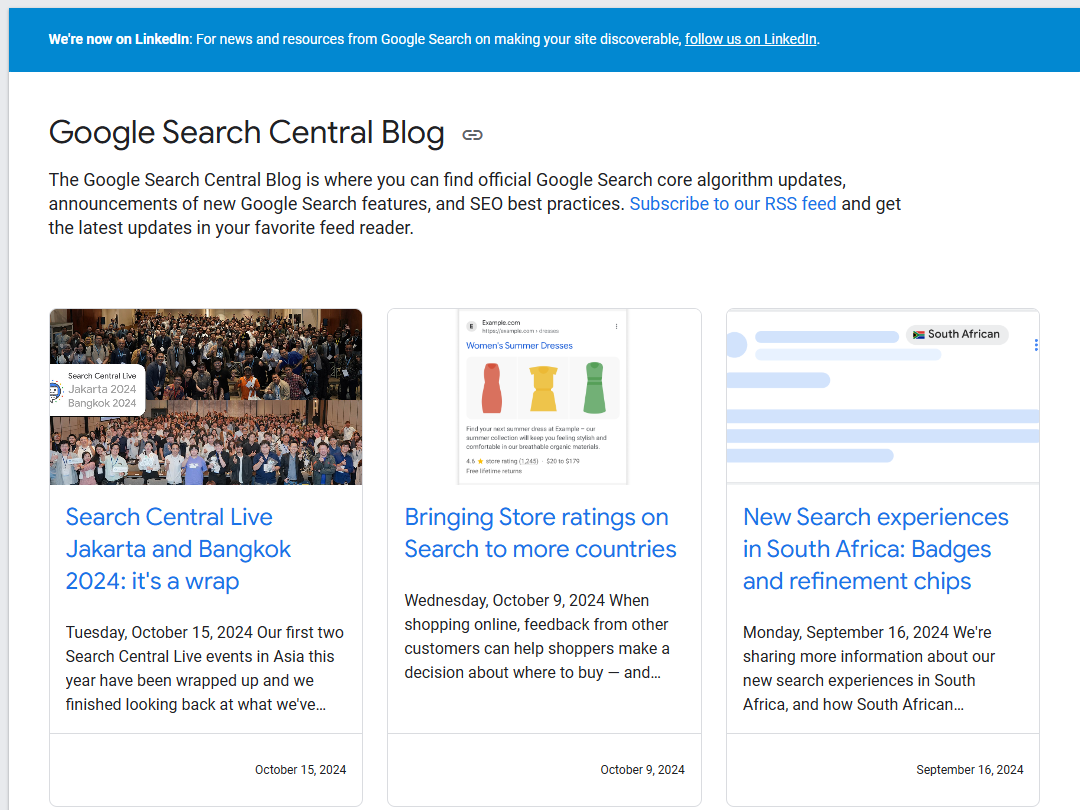Open the three-dot menu in the South Africa mockup
The height and width of the screenshot is (810, 1080).
1036,344
